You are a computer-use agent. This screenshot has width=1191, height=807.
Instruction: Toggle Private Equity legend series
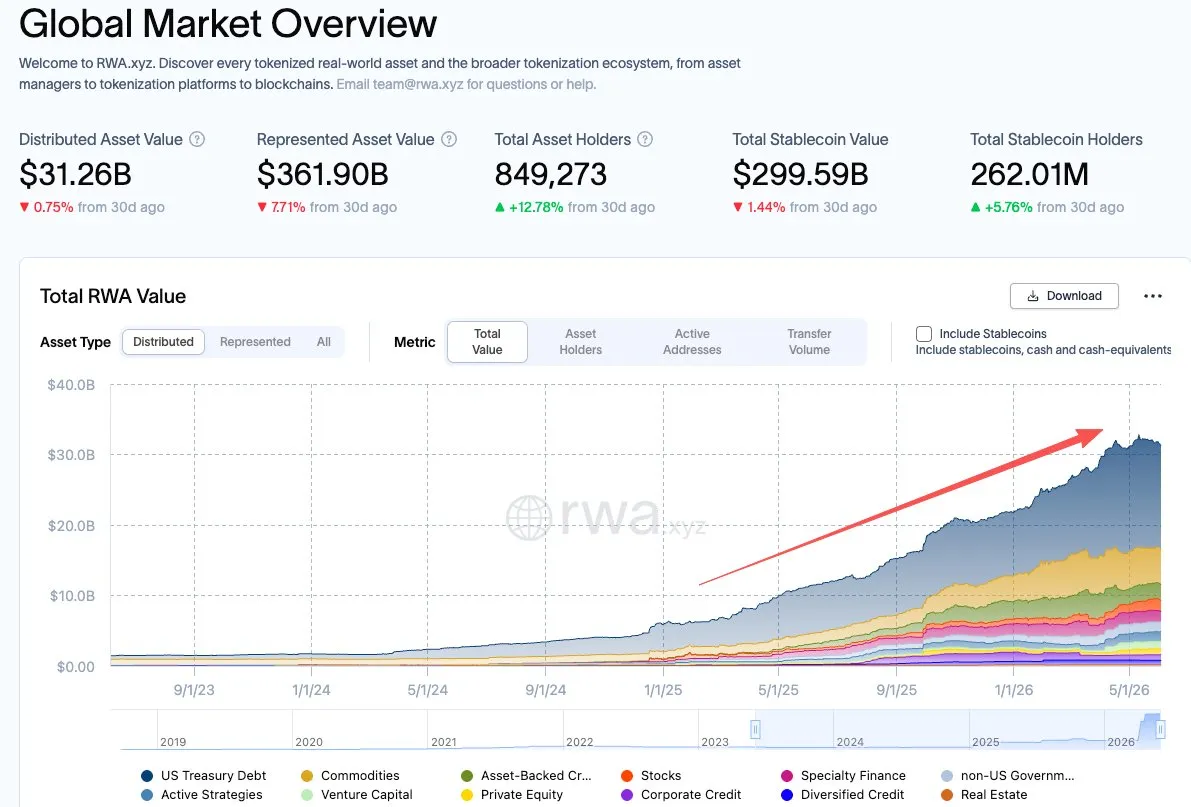(512, 795)
